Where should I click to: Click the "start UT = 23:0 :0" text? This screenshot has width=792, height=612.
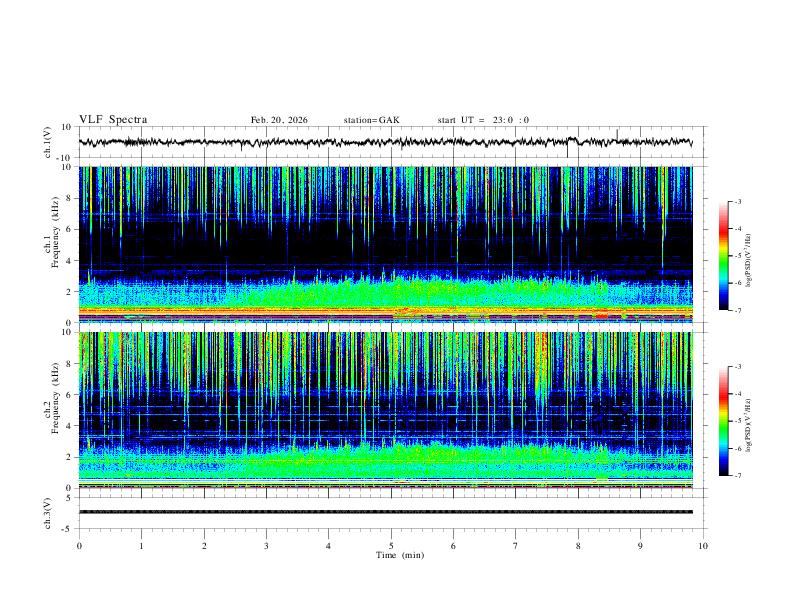click(483, 120)
